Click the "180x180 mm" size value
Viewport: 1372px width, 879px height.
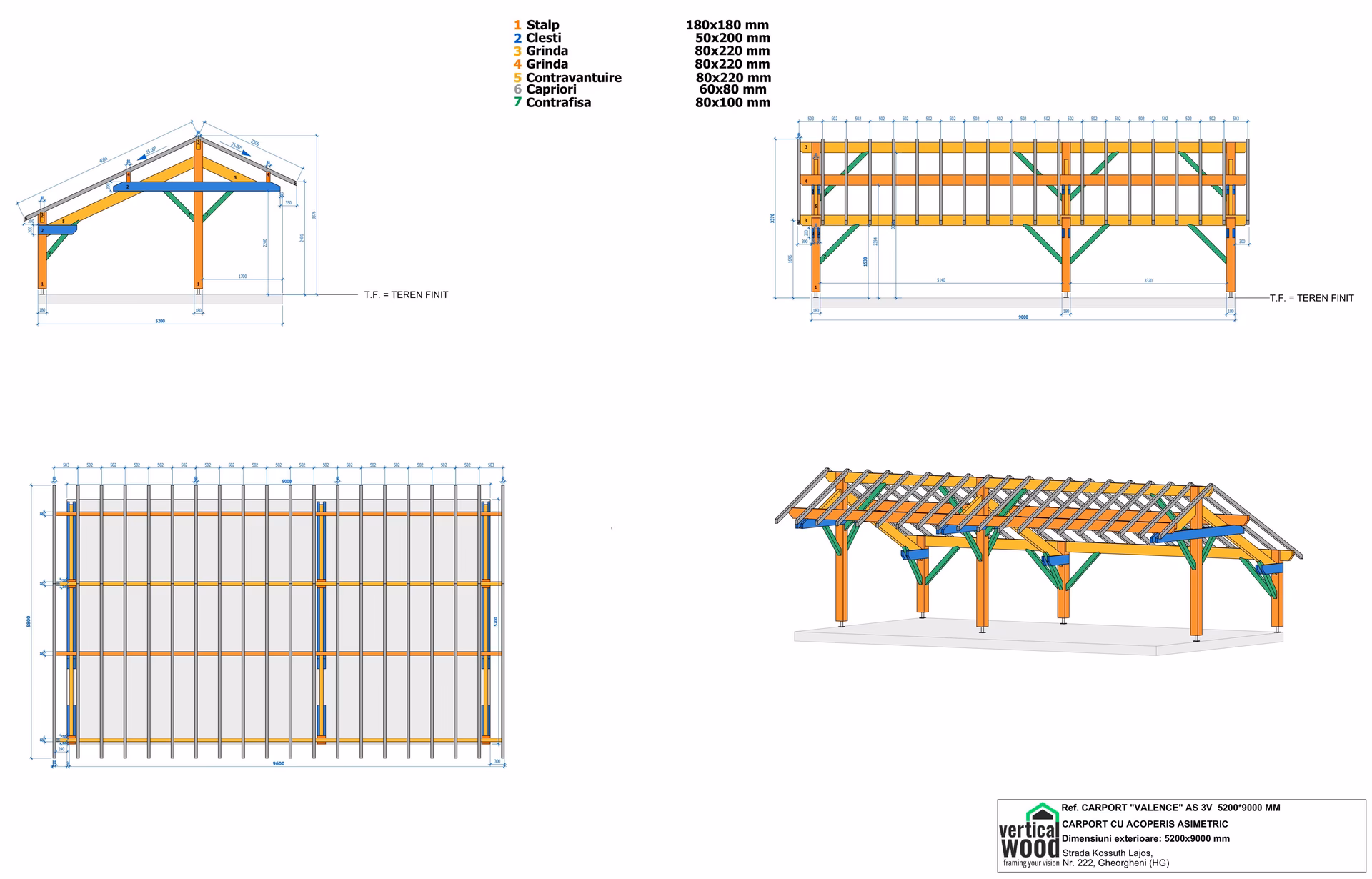(x=727, y=25)
